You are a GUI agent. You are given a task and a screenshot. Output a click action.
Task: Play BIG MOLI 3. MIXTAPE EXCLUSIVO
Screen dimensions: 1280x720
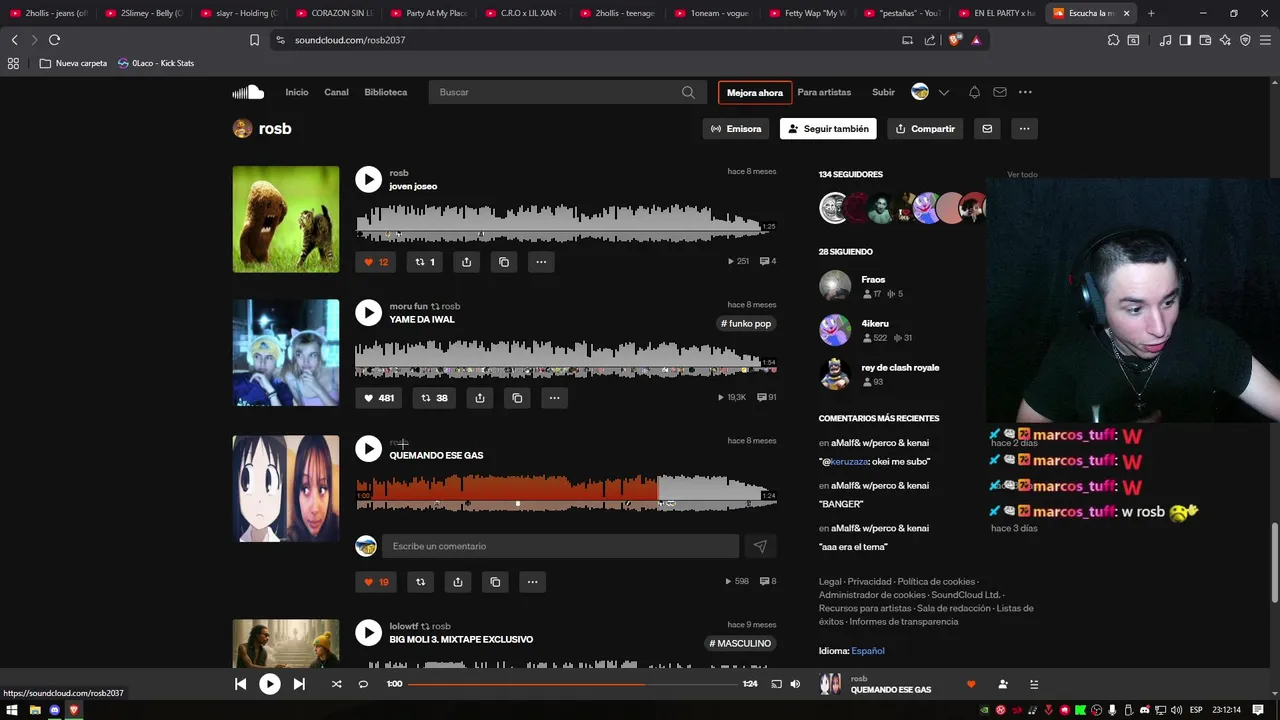pyautogui.click(x=368, y=632)
